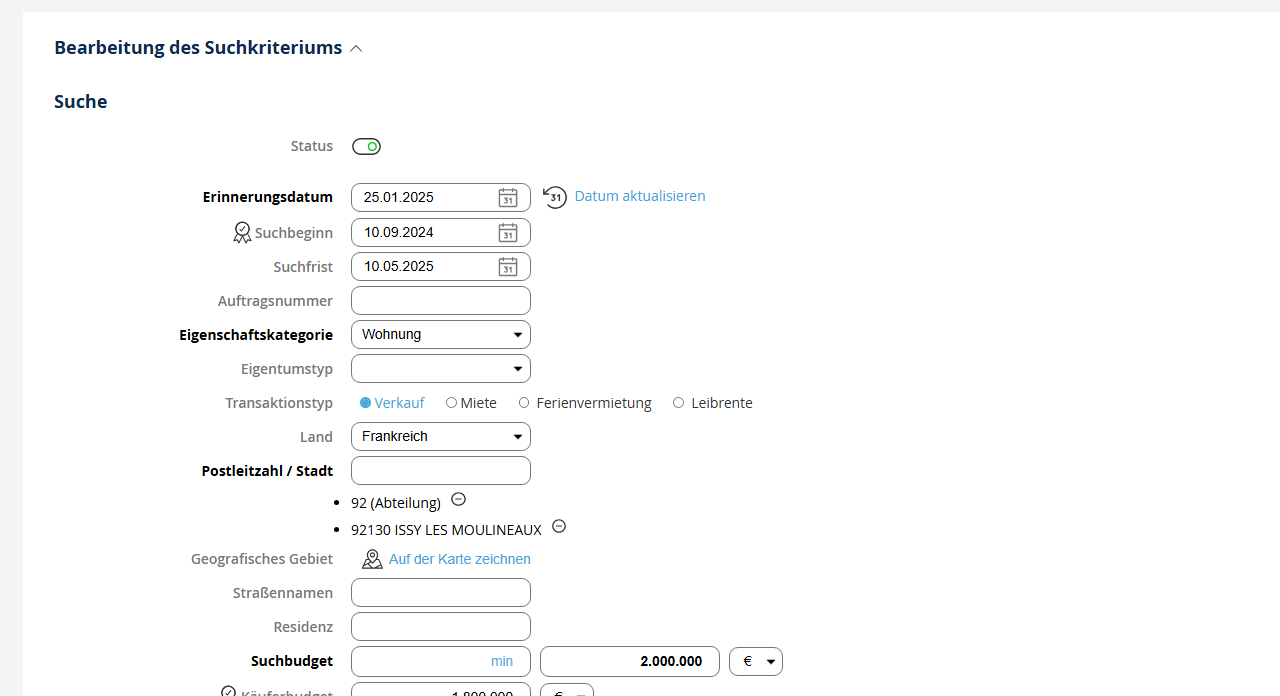The height and width of the screenshot is (696, 1280).
Task: Select the Miete radio button
Action: tap(452, 403)
